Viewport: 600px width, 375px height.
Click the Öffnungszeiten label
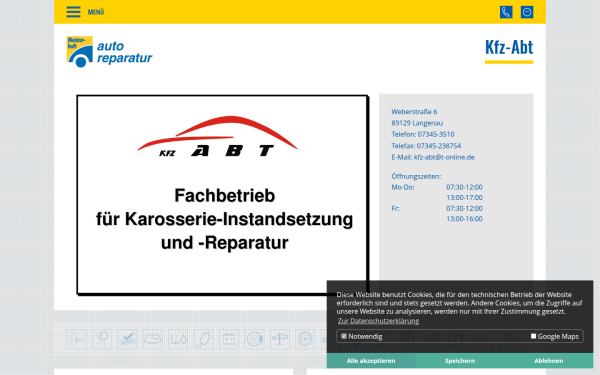(416, 176)
